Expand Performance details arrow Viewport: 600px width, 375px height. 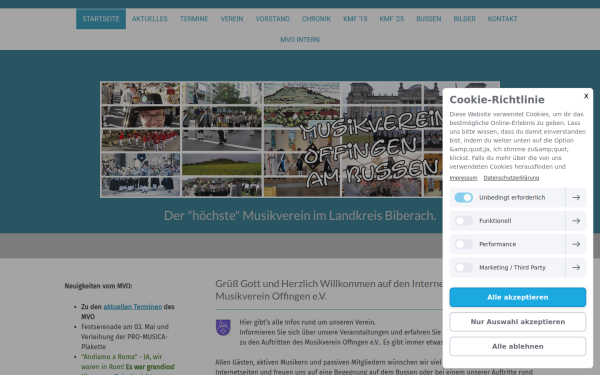[576, 244]
